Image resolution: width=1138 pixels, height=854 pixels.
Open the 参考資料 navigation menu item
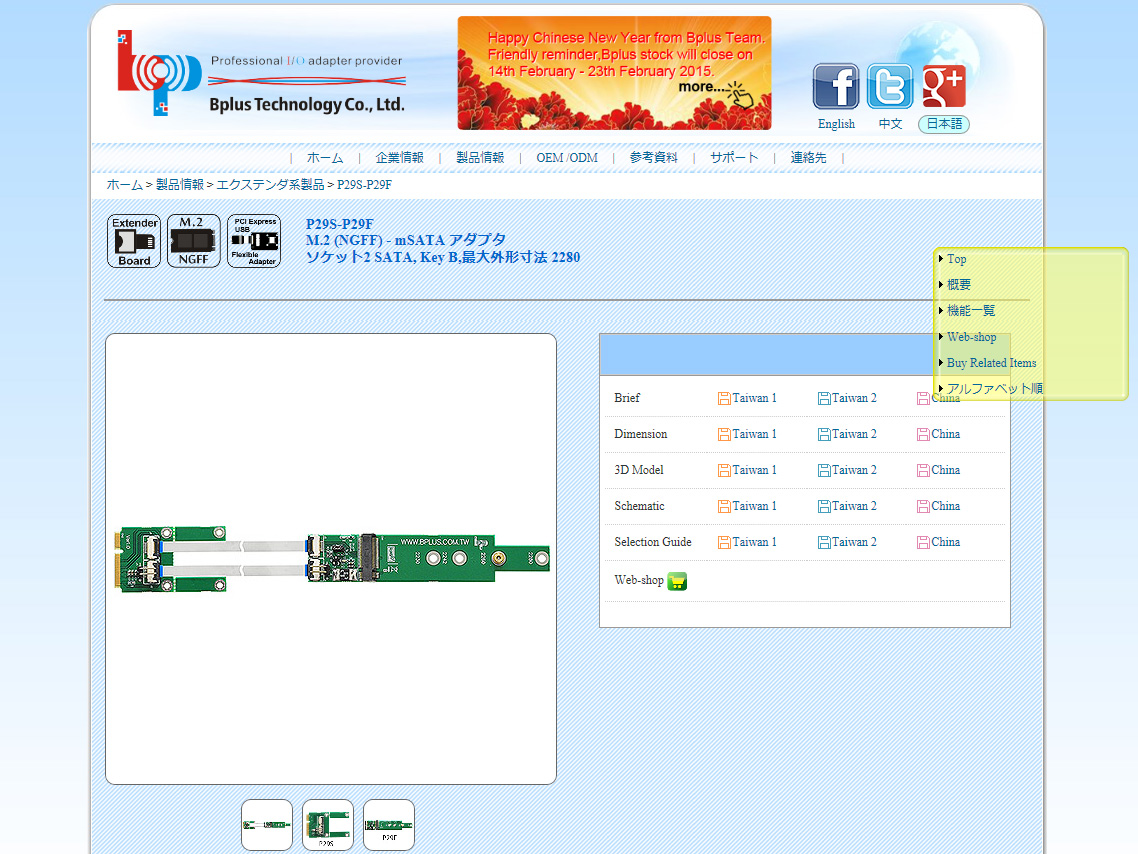[653, 157]
